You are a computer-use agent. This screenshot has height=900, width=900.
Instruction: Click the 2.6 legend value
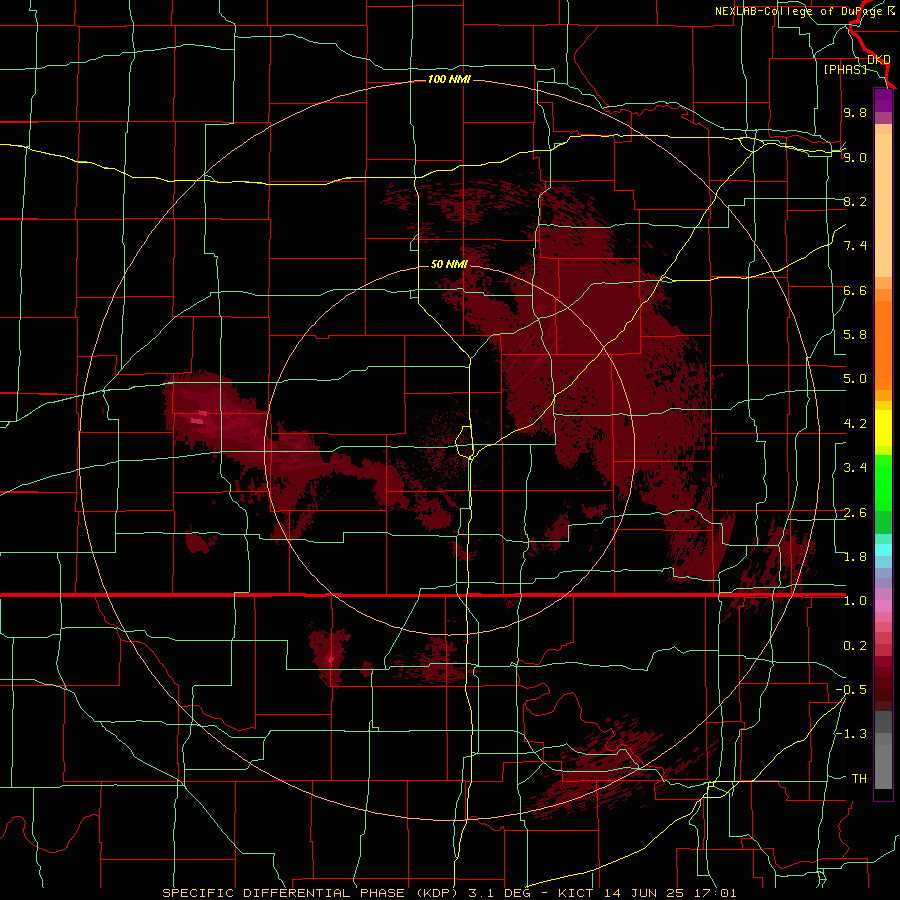855,513
